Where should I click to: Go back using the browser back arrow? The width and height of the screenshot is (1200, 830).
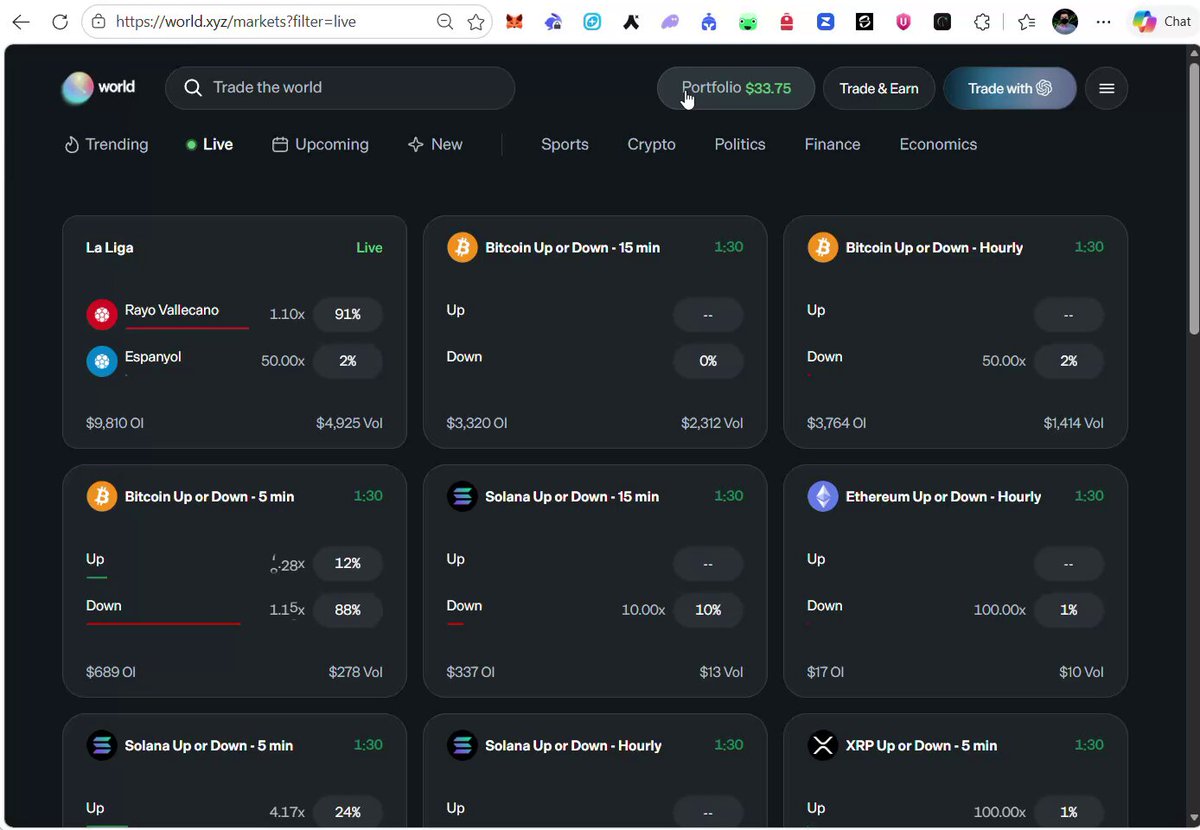(x=21, y=21)
